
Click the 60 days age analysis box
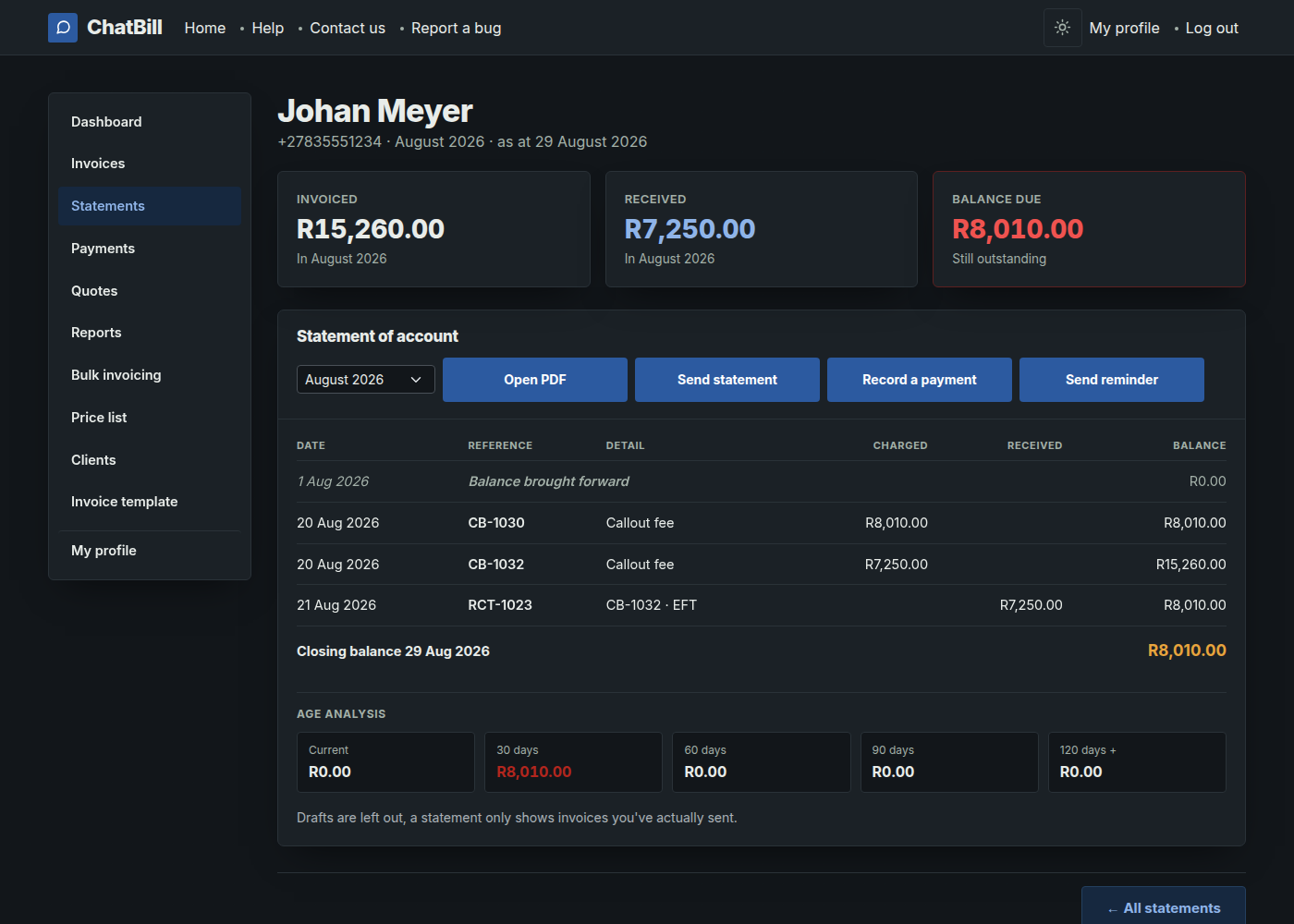(x=762, y=762)
